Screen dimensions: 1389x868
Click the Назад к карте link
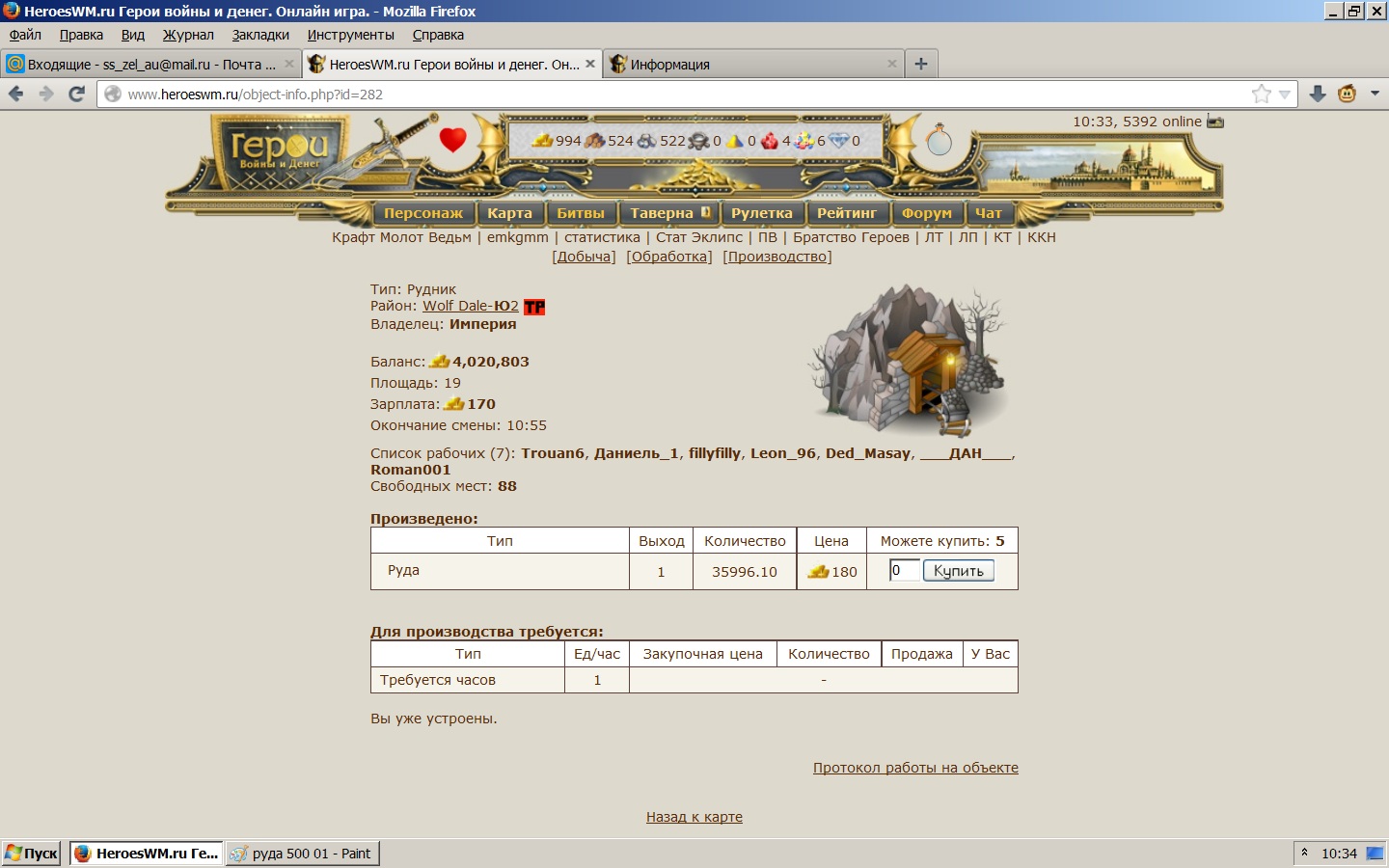694,817
